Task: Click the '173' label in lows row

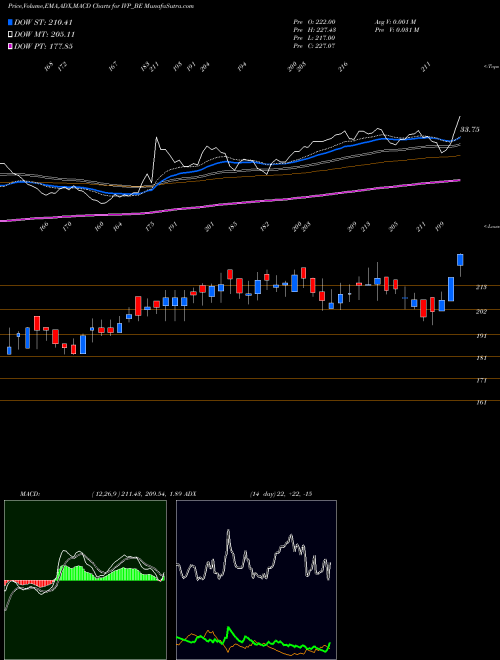Action: click(x=149, y=227)
